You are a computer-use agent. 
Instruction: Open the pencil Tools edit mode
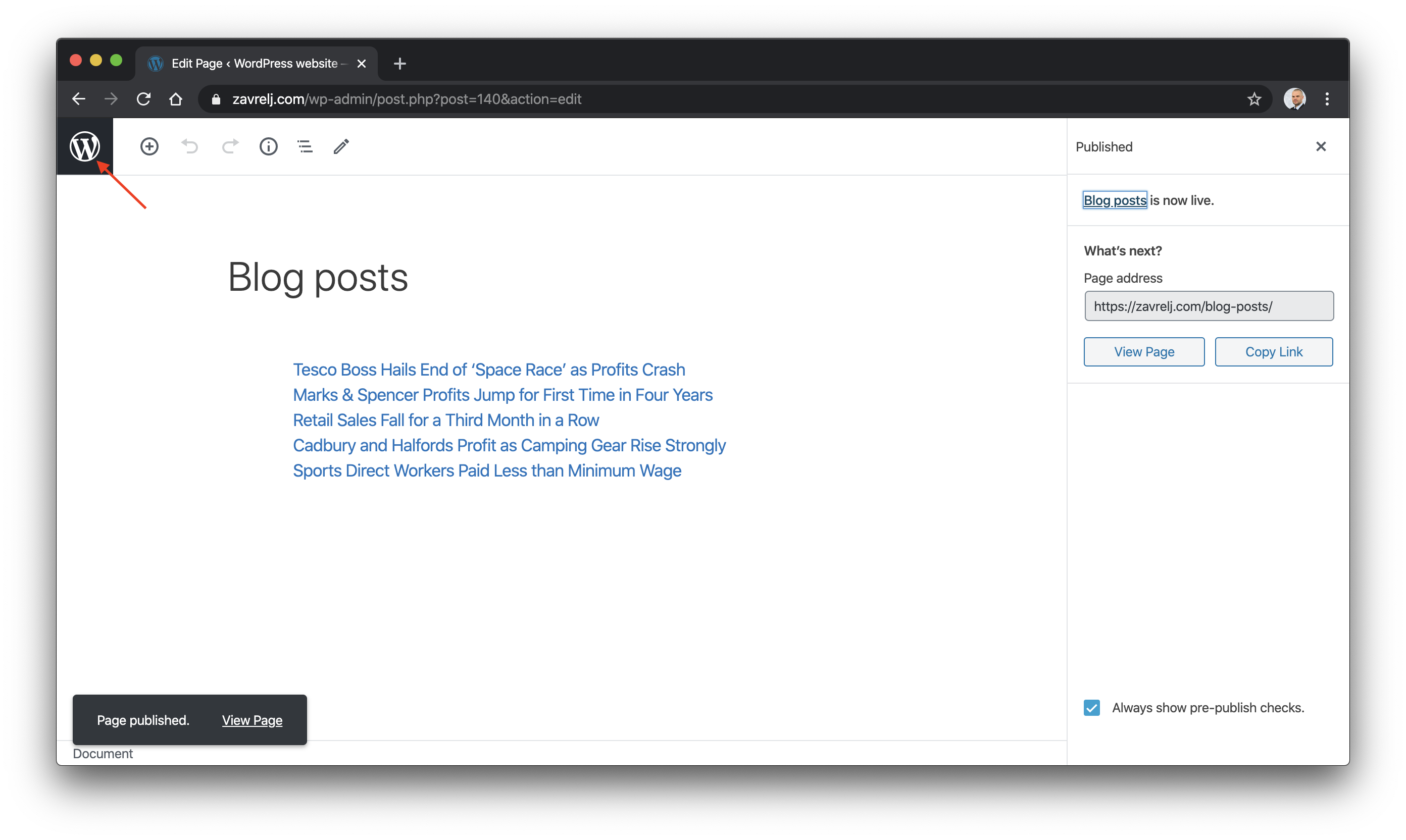click(x=341, y=146)
